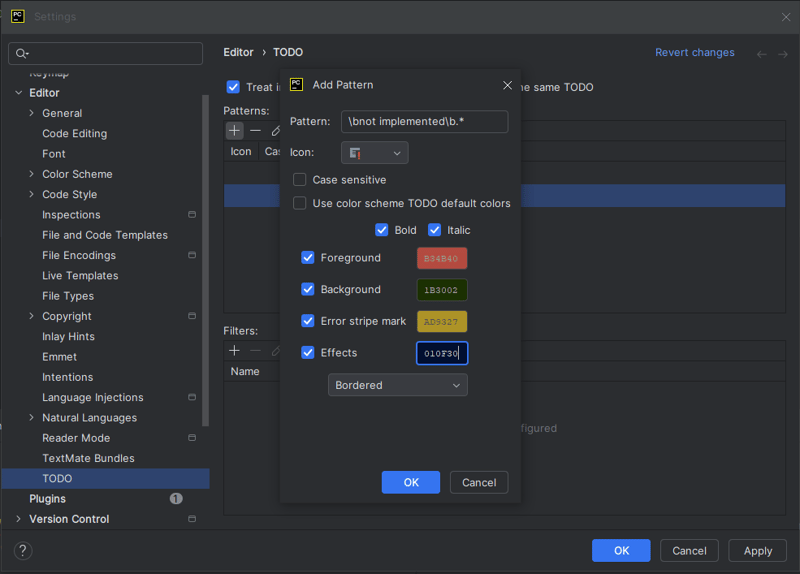Click the Settings OK button

[x=621, y=551]
